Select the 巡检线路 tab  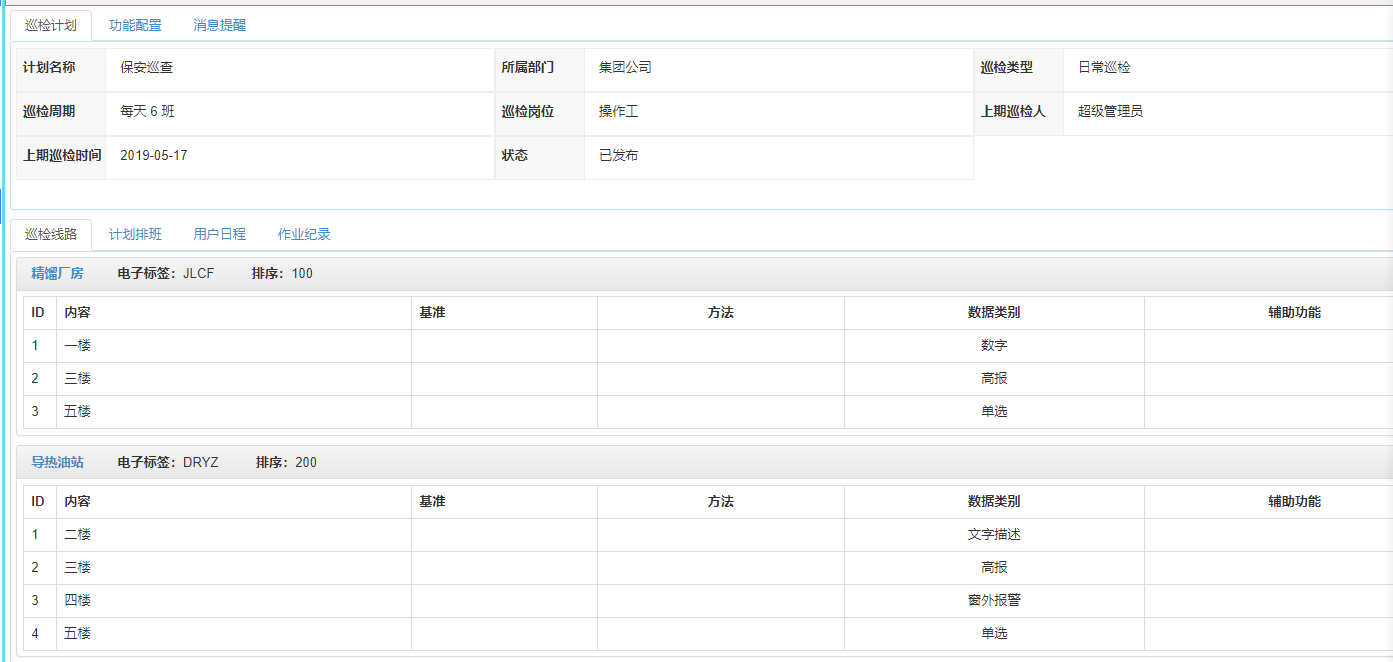[x=51, y=234]
